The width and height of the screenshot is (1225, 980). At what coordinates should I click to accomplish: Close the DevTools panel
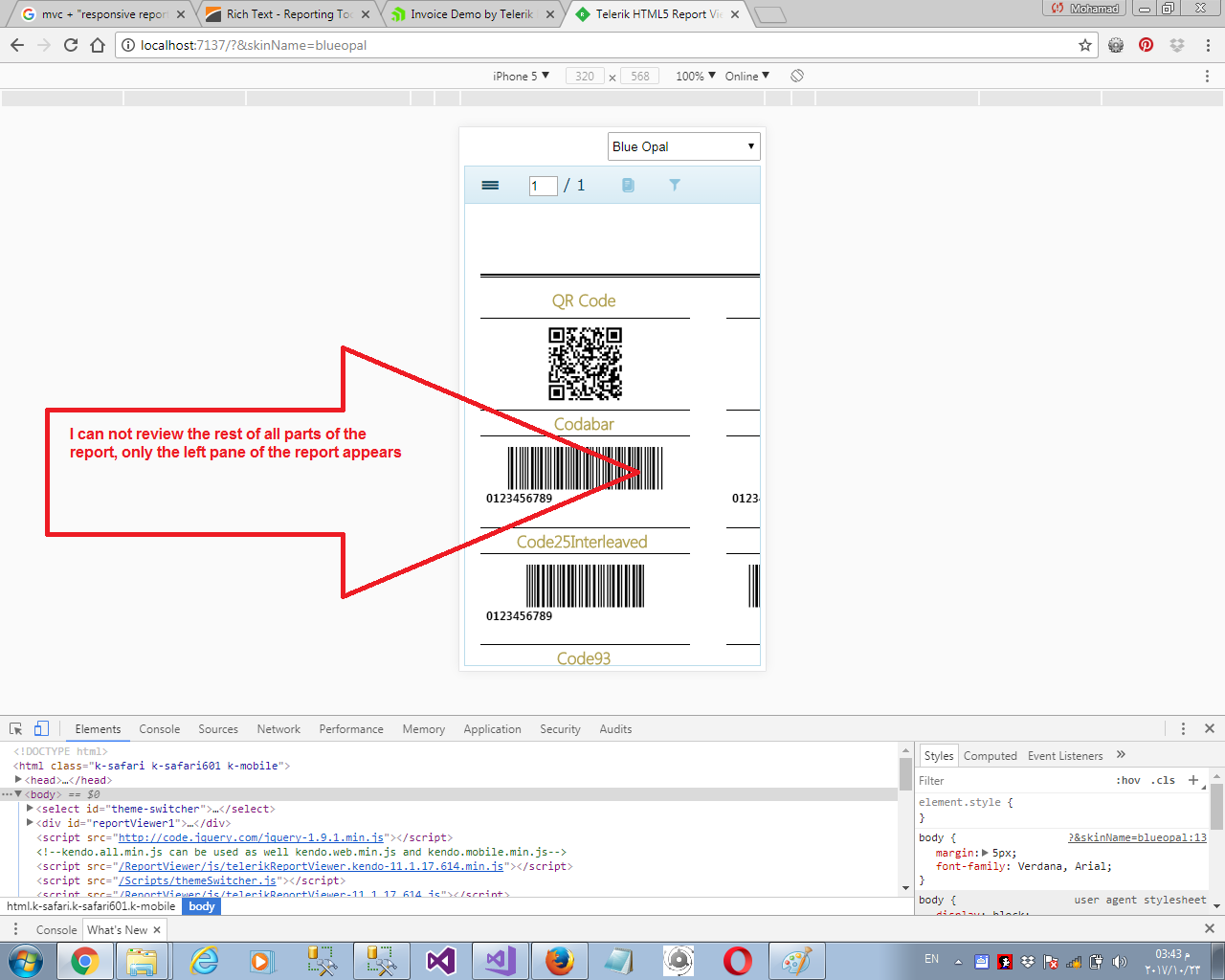click(x=1210, y=728)
